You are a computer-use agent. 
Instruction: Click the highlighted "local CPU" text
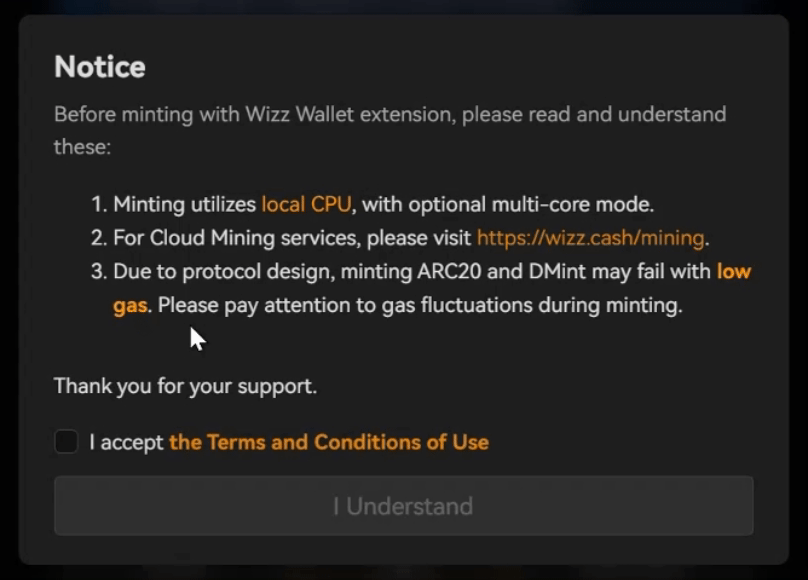(x=306, y=205)
